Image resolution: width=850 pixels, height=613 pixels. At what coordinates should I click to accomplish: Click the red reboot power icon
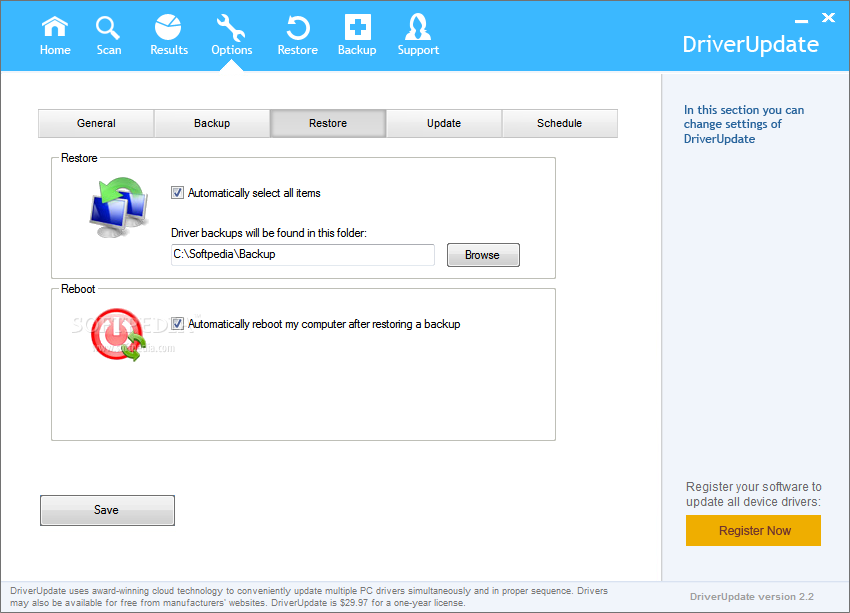click(118, 335)
